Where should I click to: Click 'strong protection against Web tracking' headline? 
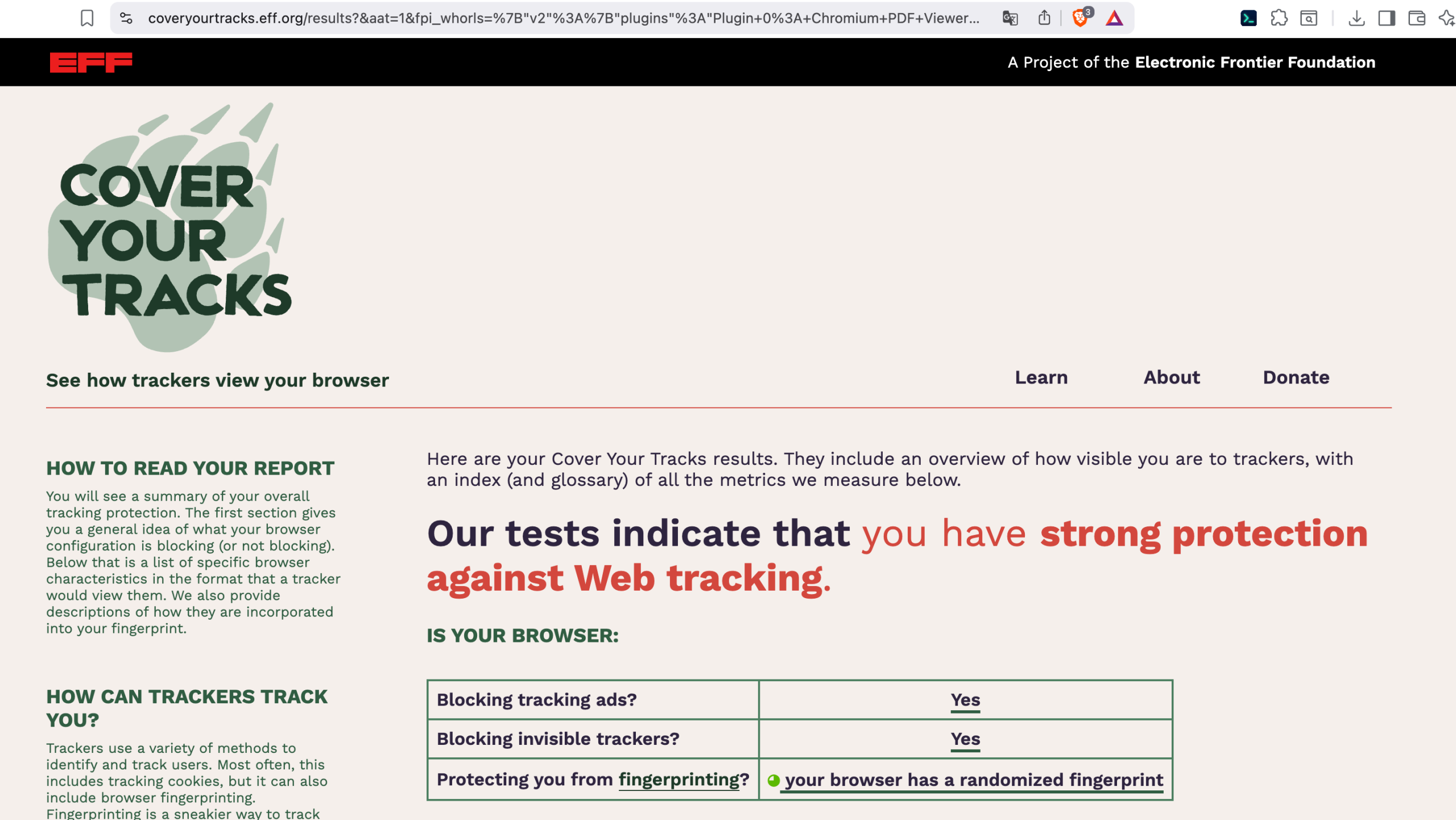click(x=897, y=556)
